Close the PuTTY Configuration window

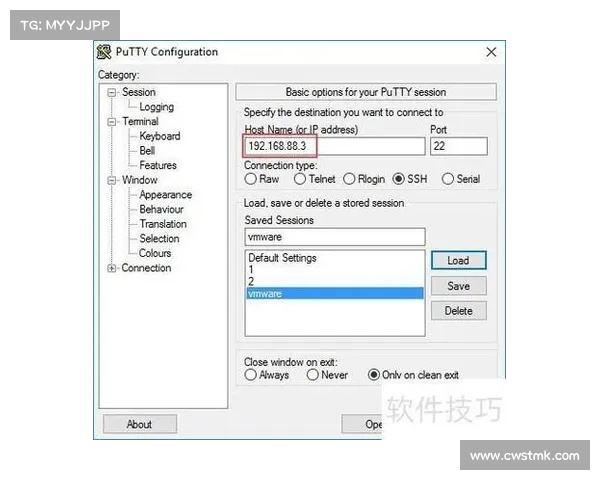491,52
